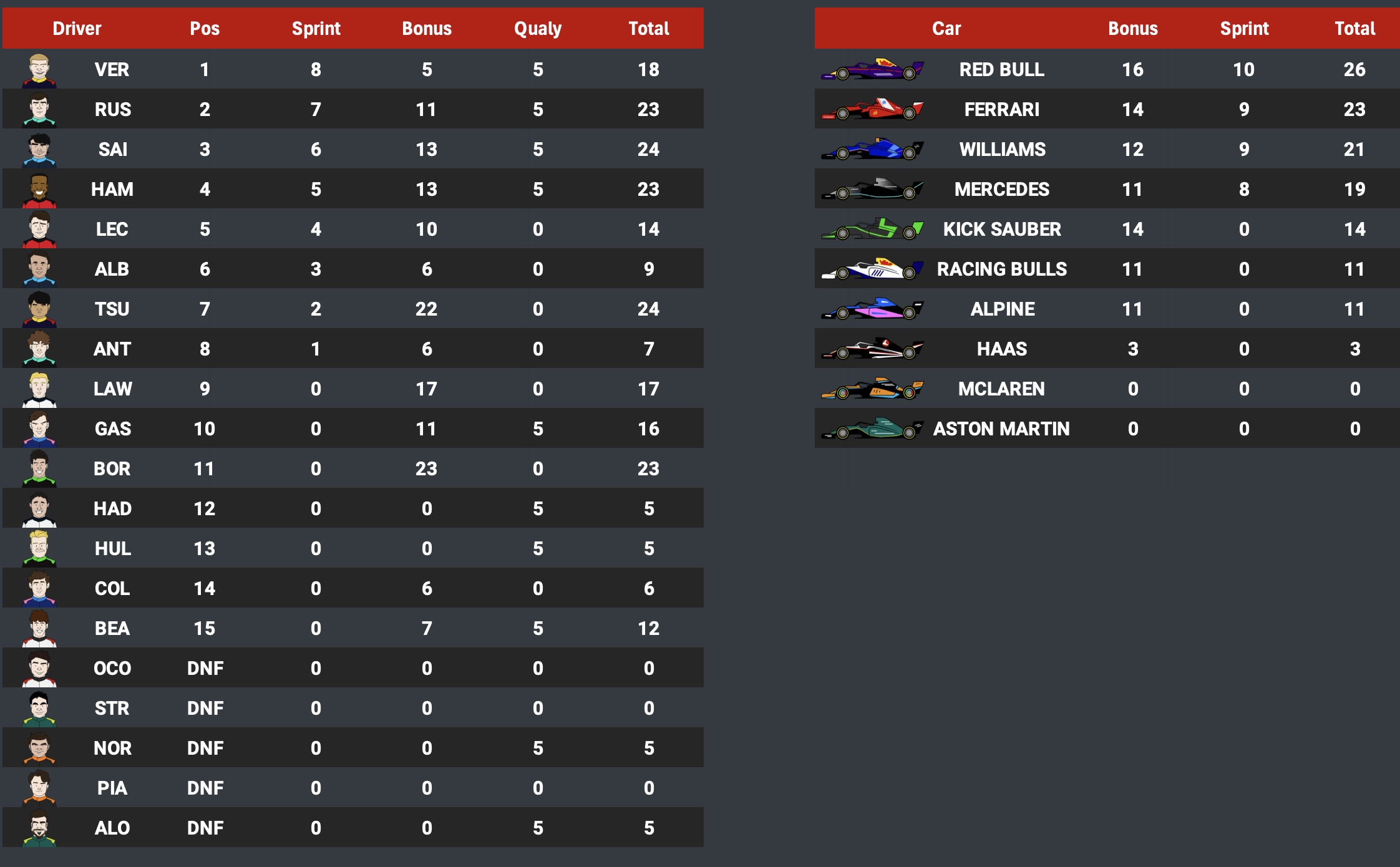Click the NOR DNF position cell
The width and height of the screenshot is (1400, 867).
[205, 748]
